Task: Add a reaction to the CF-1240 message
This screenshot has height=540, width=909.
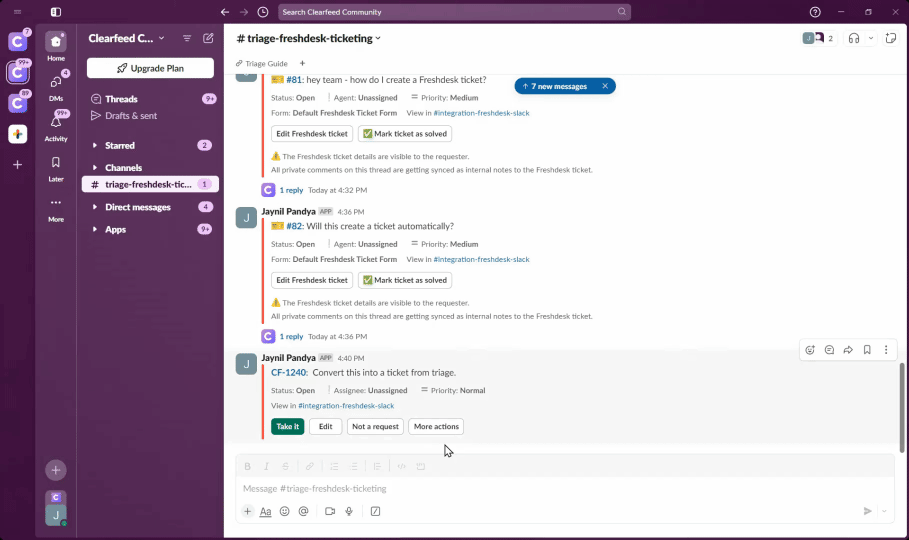Action: click(810, 350)
